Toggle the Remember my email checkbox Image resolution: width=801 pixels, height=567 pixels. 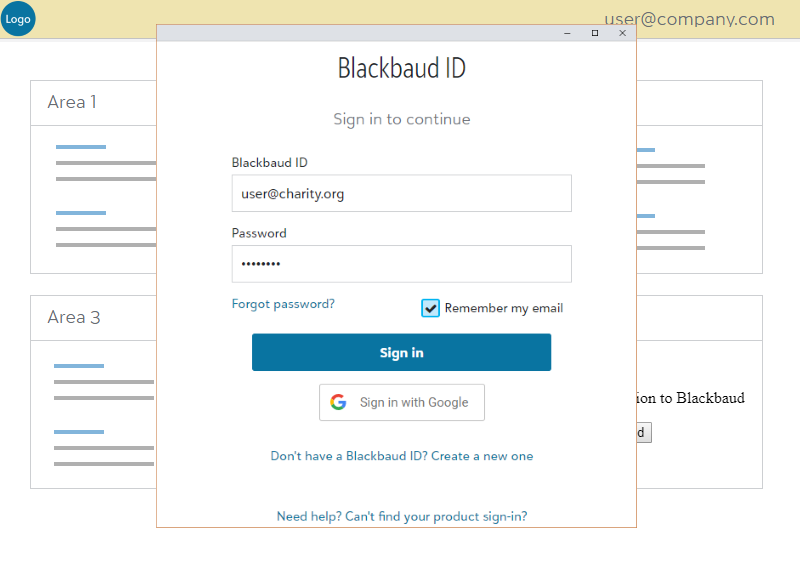[x=431, y=308]
